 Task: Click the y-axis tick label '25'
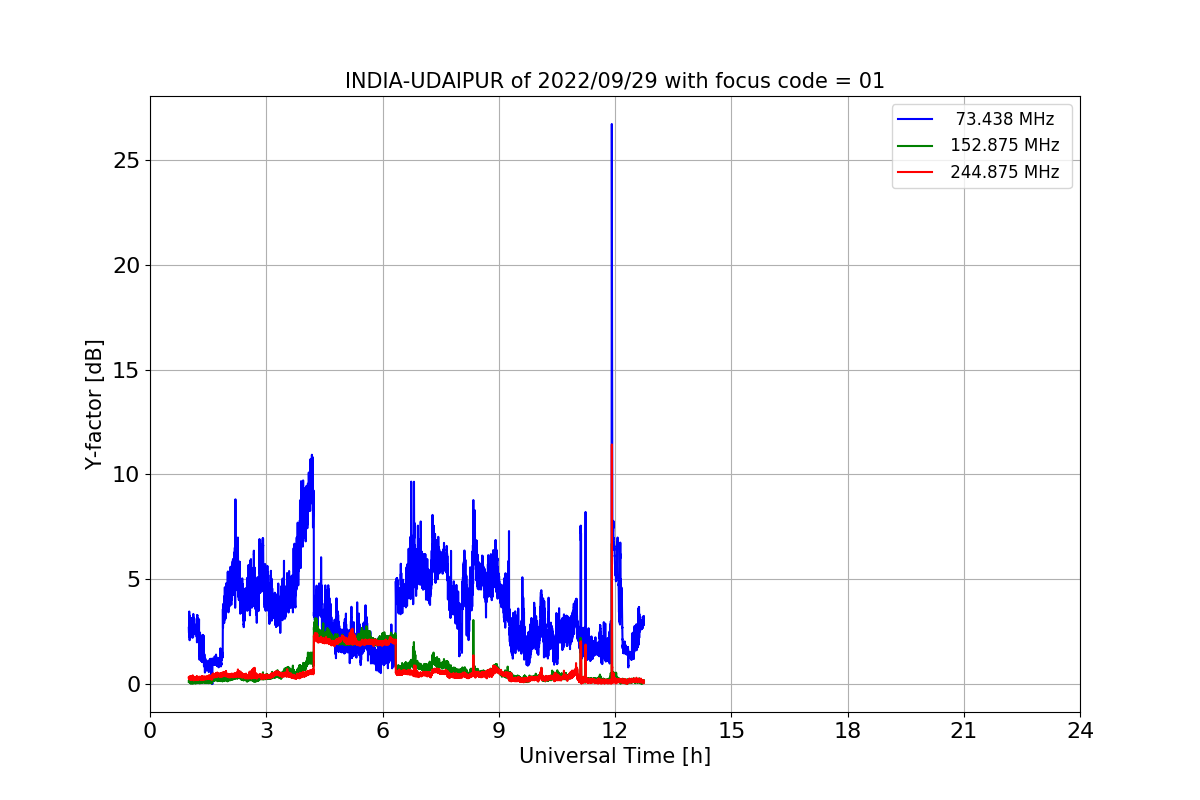[x=128, y=161]
